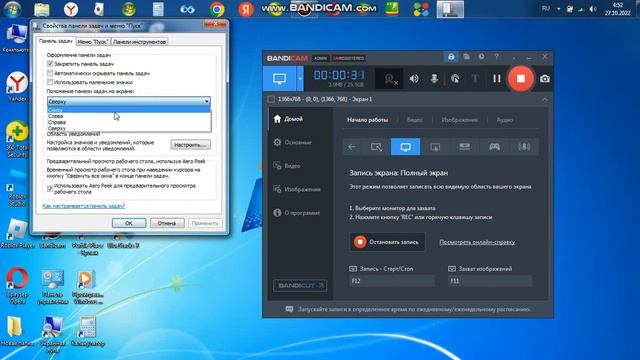
Task: Open Windows Explorer folder icon on the taskbar
Action: tap(42, 9)
